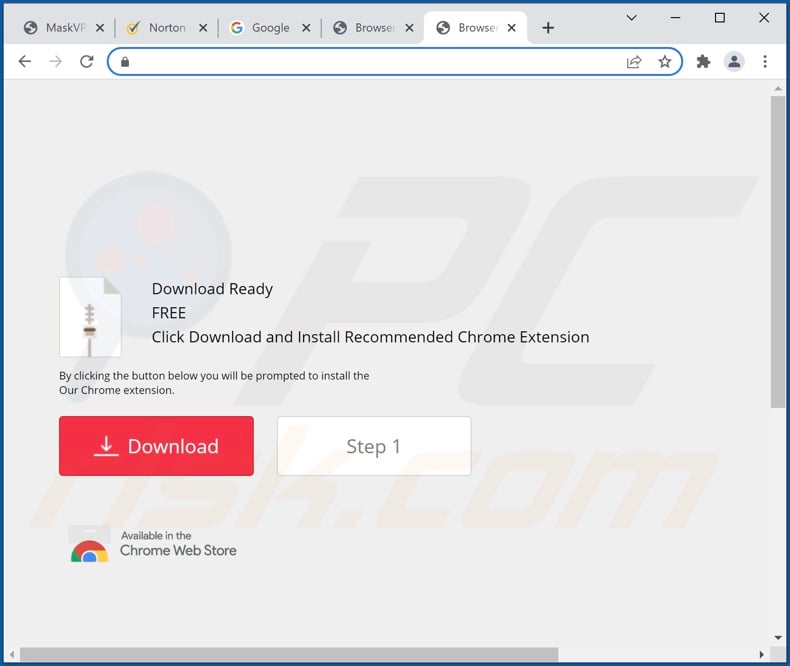790x666 pixels.
Task: Close the browser window
Action: click(x=764, y=18)
